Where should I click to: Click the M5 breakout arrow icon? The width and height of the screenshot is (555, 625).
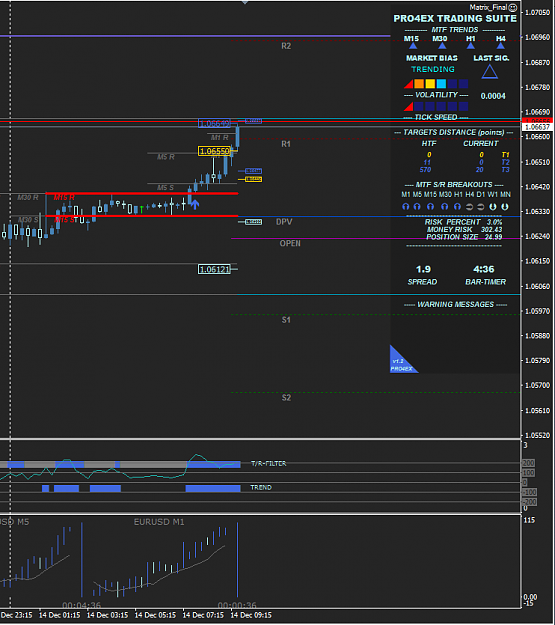click(x=417, y=206)
